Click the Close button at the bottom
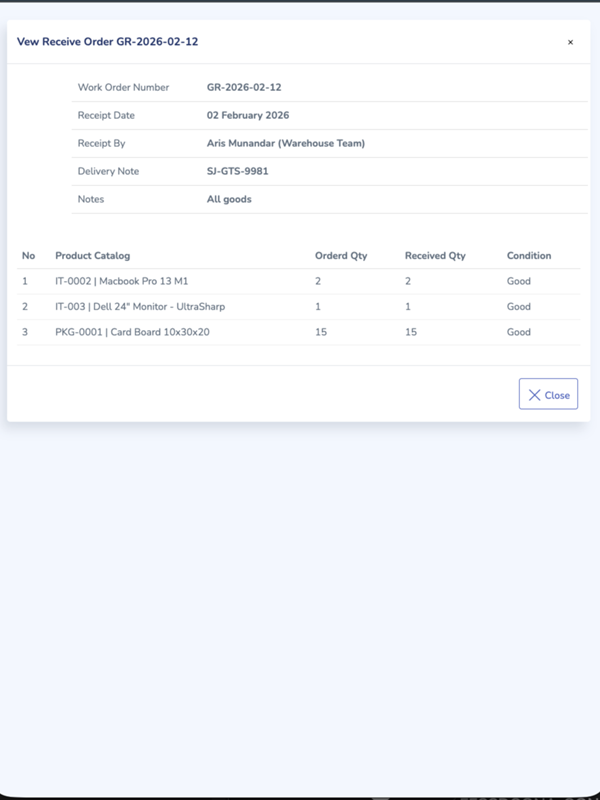The image size is (600, 800). point(548,394)
